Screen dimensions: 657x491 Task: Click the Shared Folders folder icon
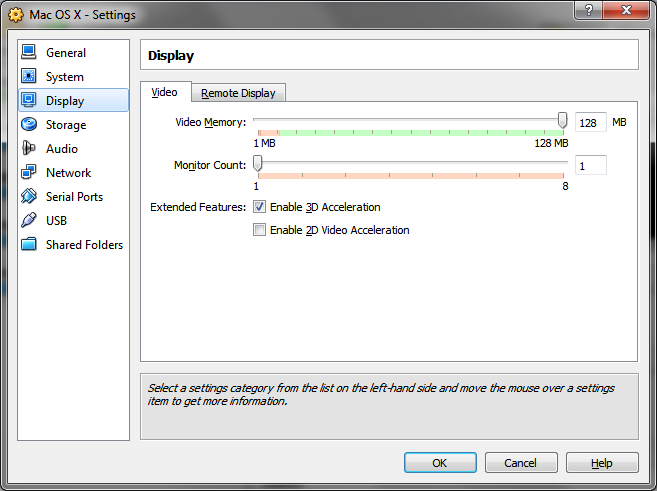pos(28,244)
